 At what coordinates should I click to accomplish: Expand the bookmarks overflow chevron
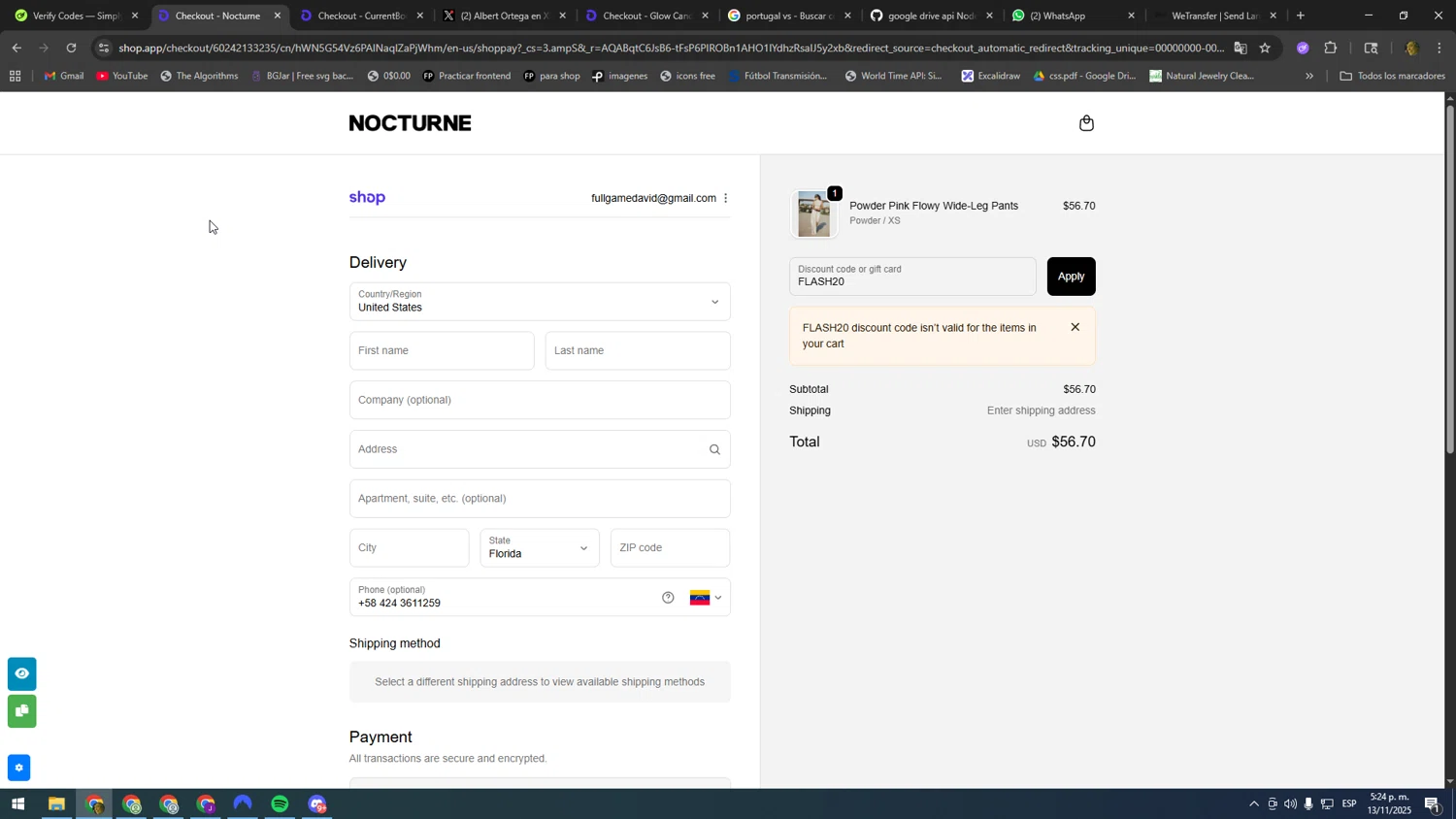point(1309,76)
